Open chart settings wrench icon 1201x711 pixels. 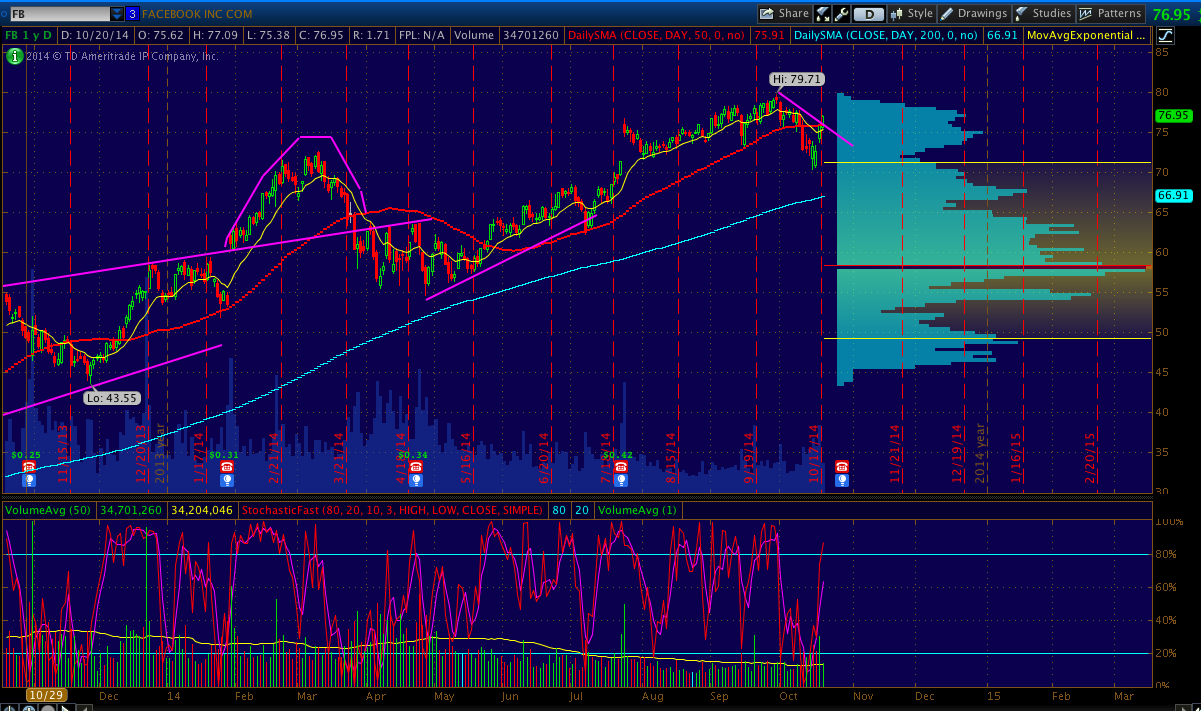[841, 14]
